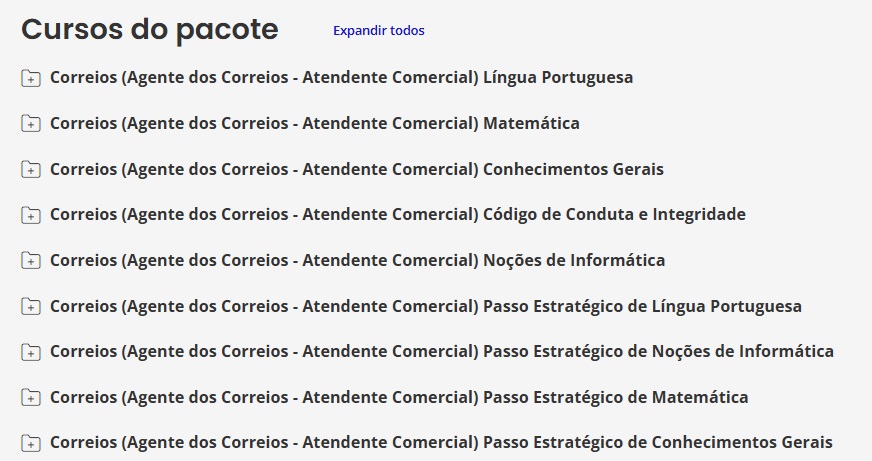Image resolution: width=872 pixels, height=461 pixels.
Task: Expand the Matemática course folder icon
Action: pyautogui.click(x=31, y=124)
